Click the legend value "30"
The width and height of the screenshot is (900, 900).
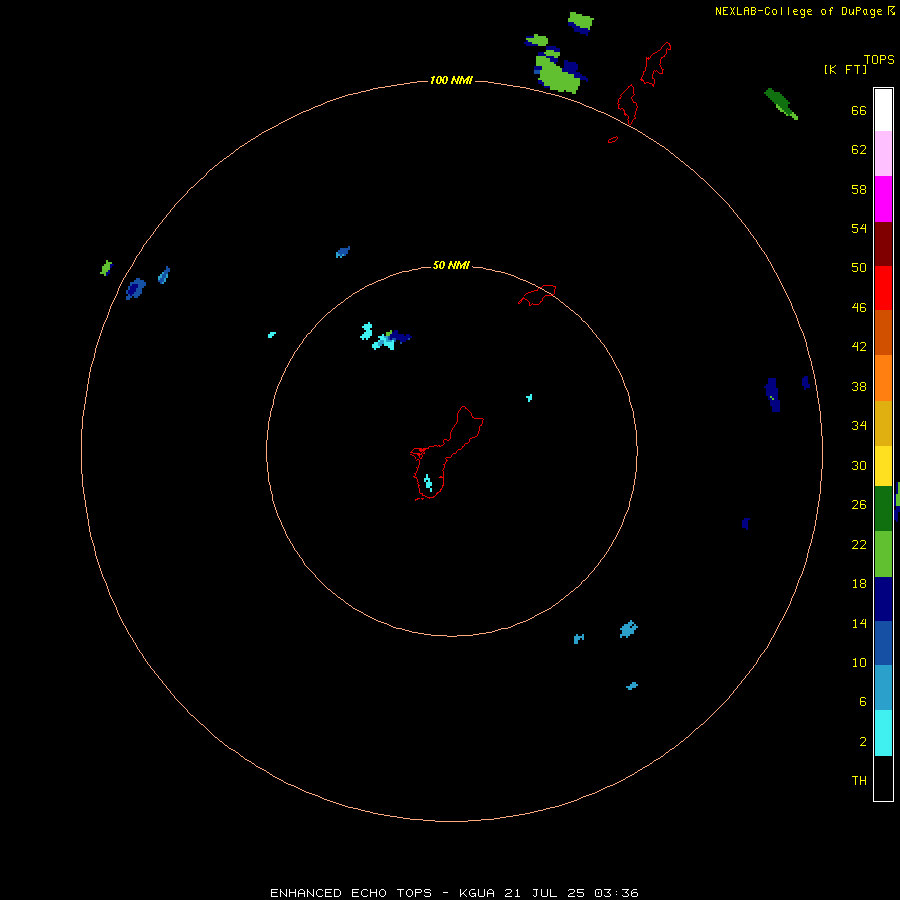coord(859,465)
